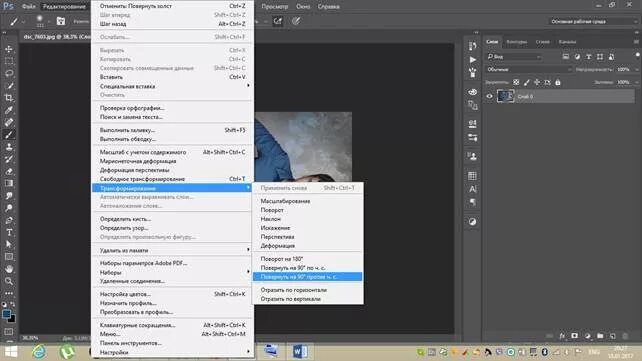
Task: Add a layer mask button
Action: pos(574,336)
